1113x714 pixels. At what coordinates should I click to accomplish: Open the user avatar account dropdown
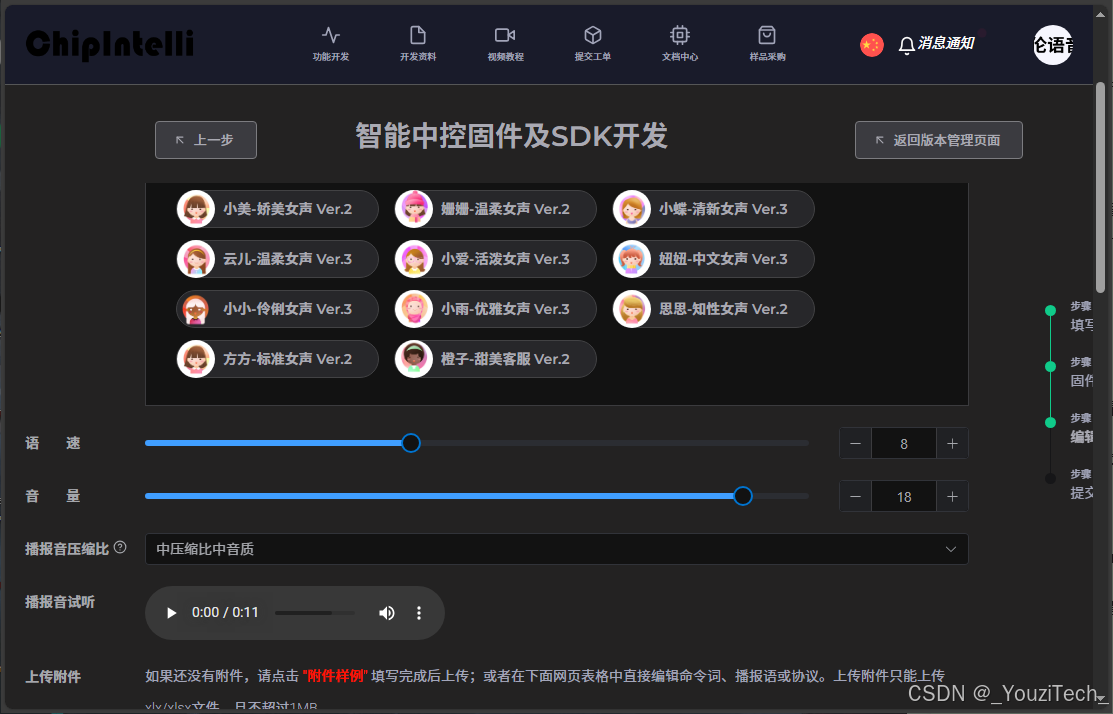[x=1053, y=44]
